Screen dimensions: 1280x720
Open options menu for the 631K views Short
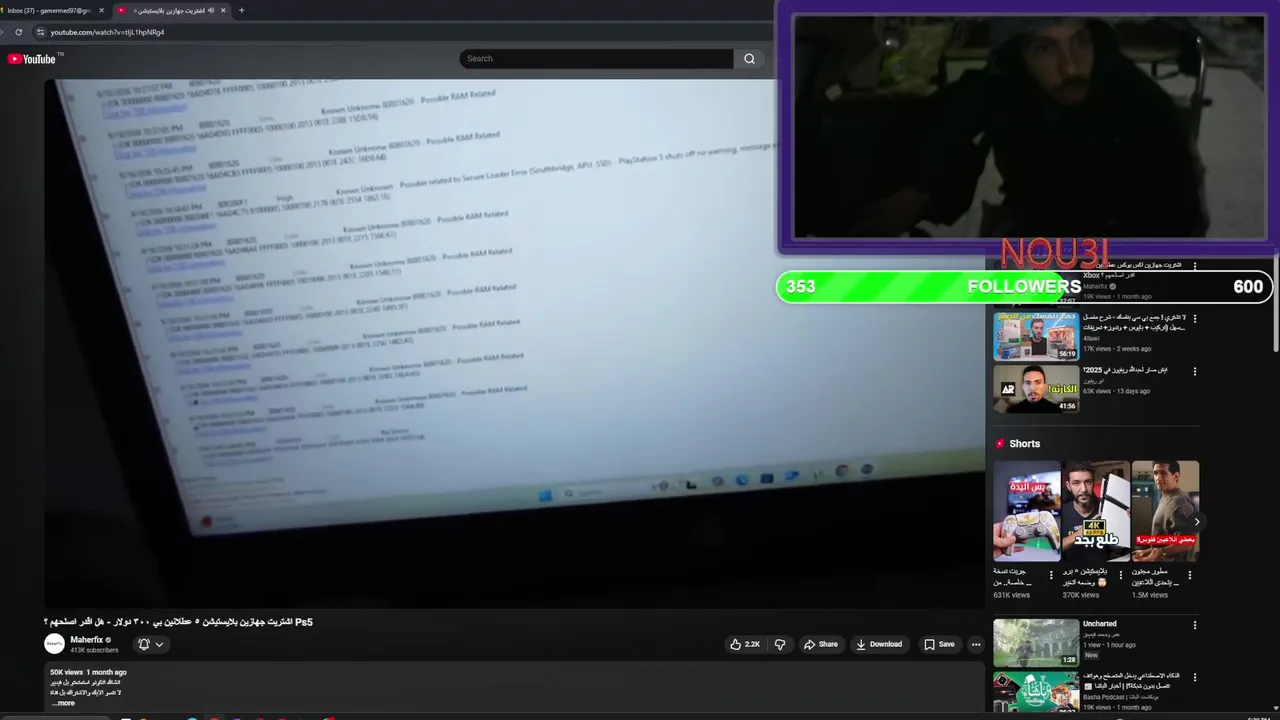point(1051,575)
